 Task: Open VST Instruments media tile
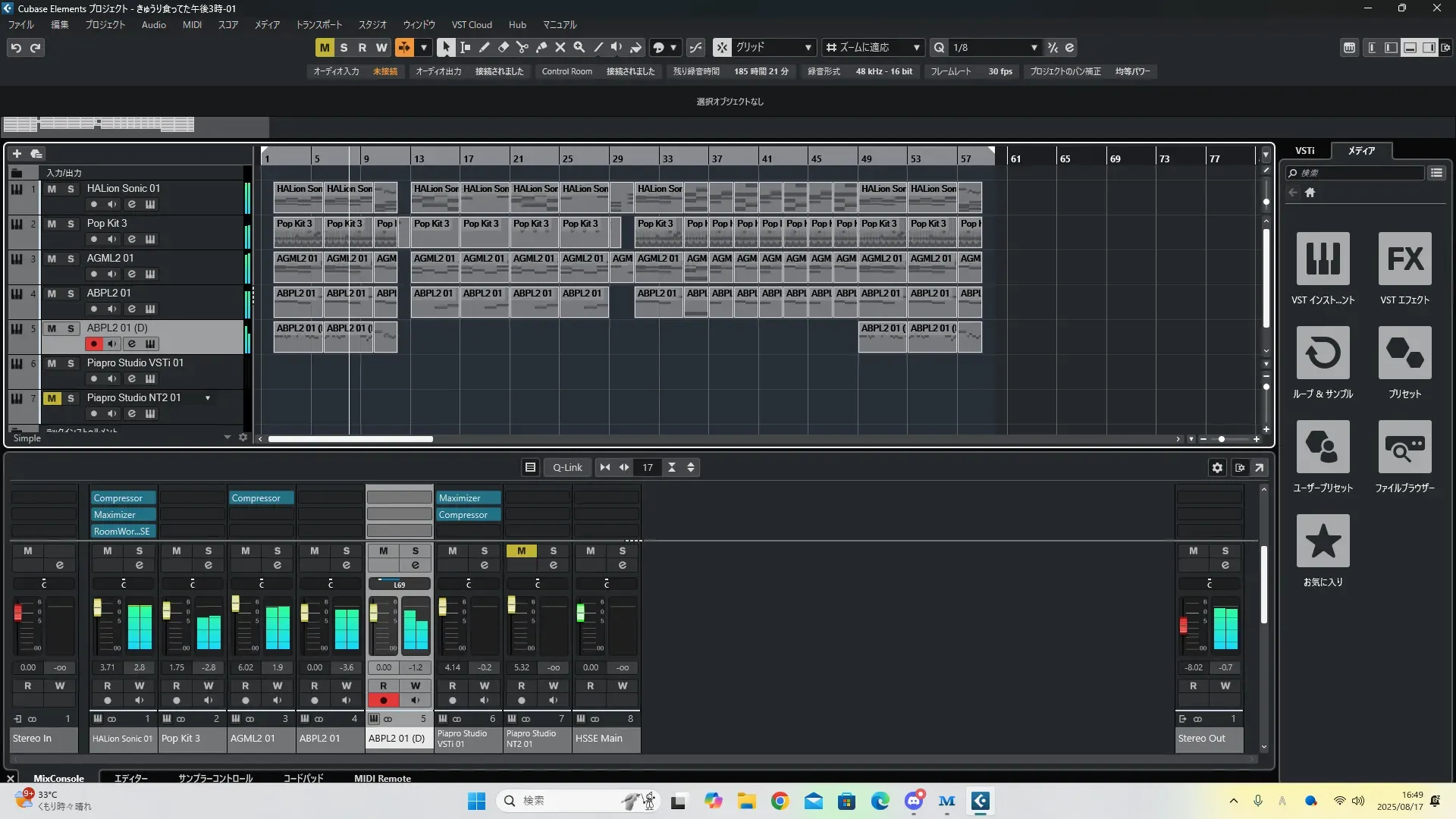[1323, 259]
